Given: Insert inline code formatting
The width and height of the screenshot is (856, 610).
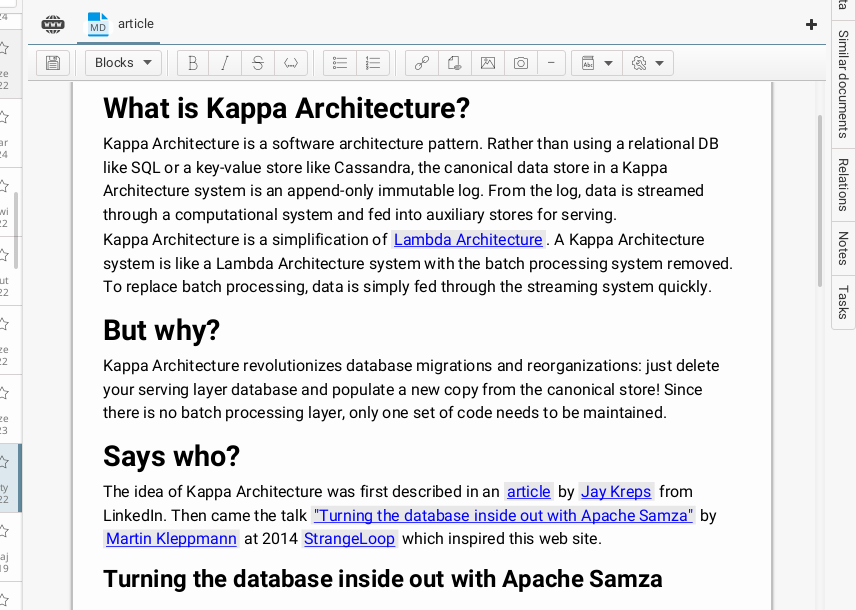Looking at the screenshot, I should 291,63.
